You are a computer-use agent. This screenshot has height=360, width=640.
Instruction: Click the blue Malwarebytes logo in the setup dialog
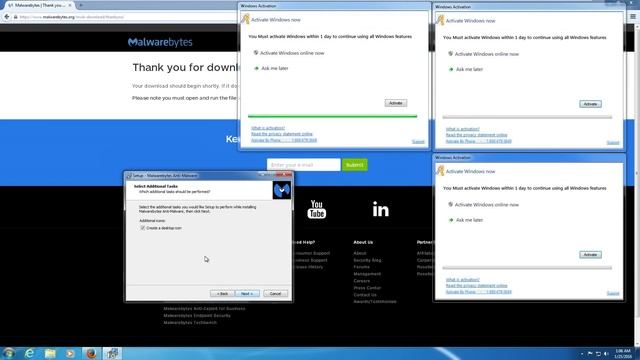[x=282, y=190]
